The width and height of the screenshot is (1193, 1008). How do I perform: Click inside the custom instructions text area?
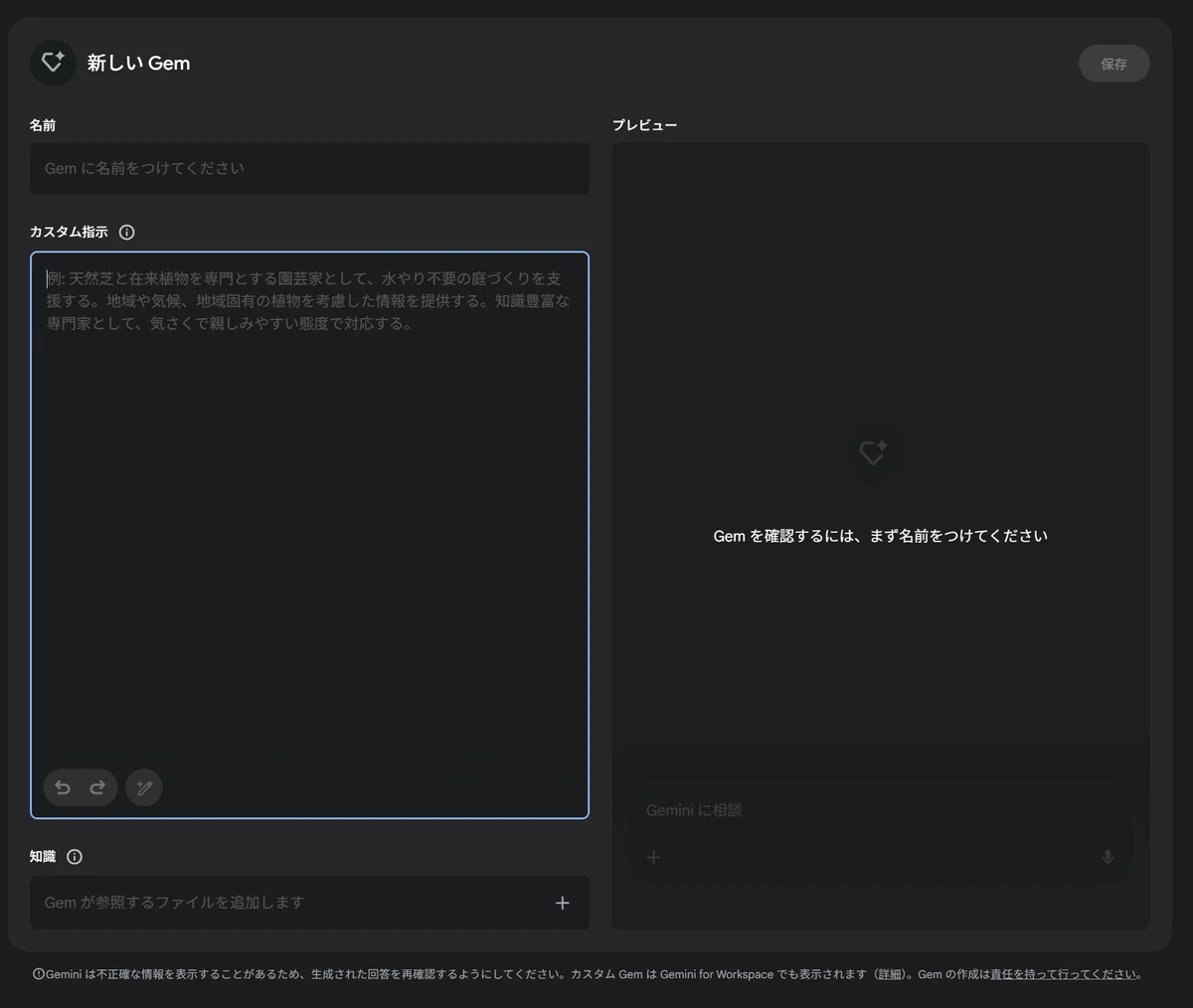tap(309, 535)
